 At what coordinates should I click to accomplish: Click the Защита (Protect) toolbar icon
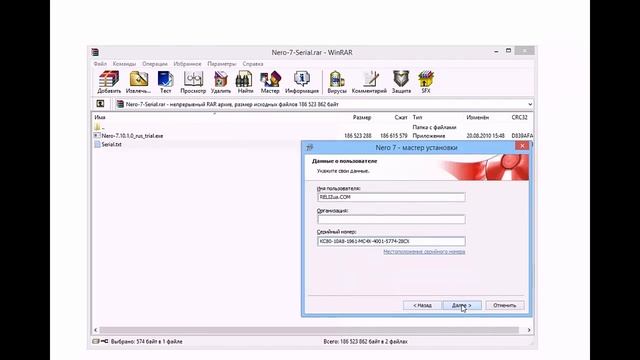click(x=401, y=82)
